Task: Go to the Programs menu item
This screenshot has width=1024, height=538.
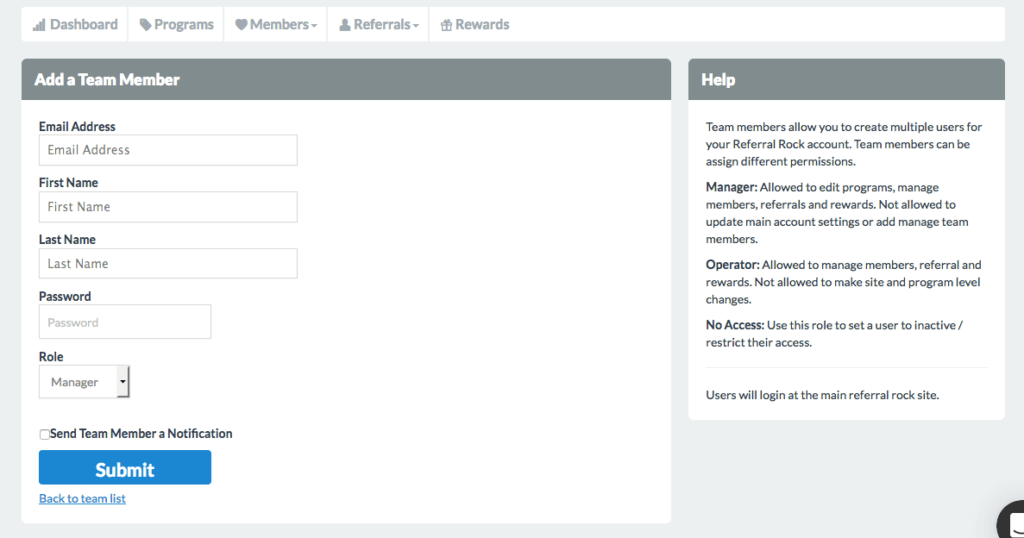Action: (x=176, y=24)
